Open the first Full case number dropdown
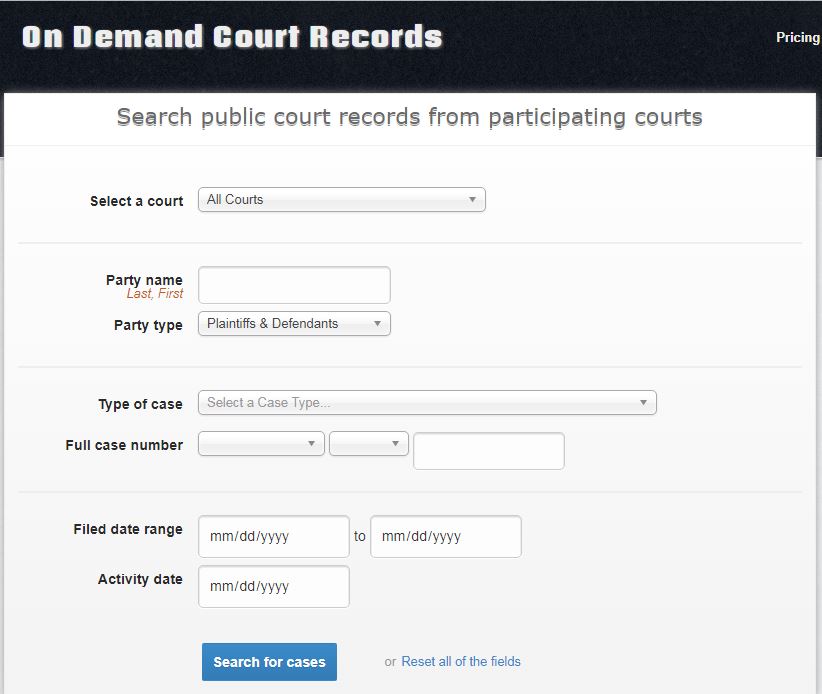The height and width of the screenshot is (694, 822). click(x=261, y=443)
